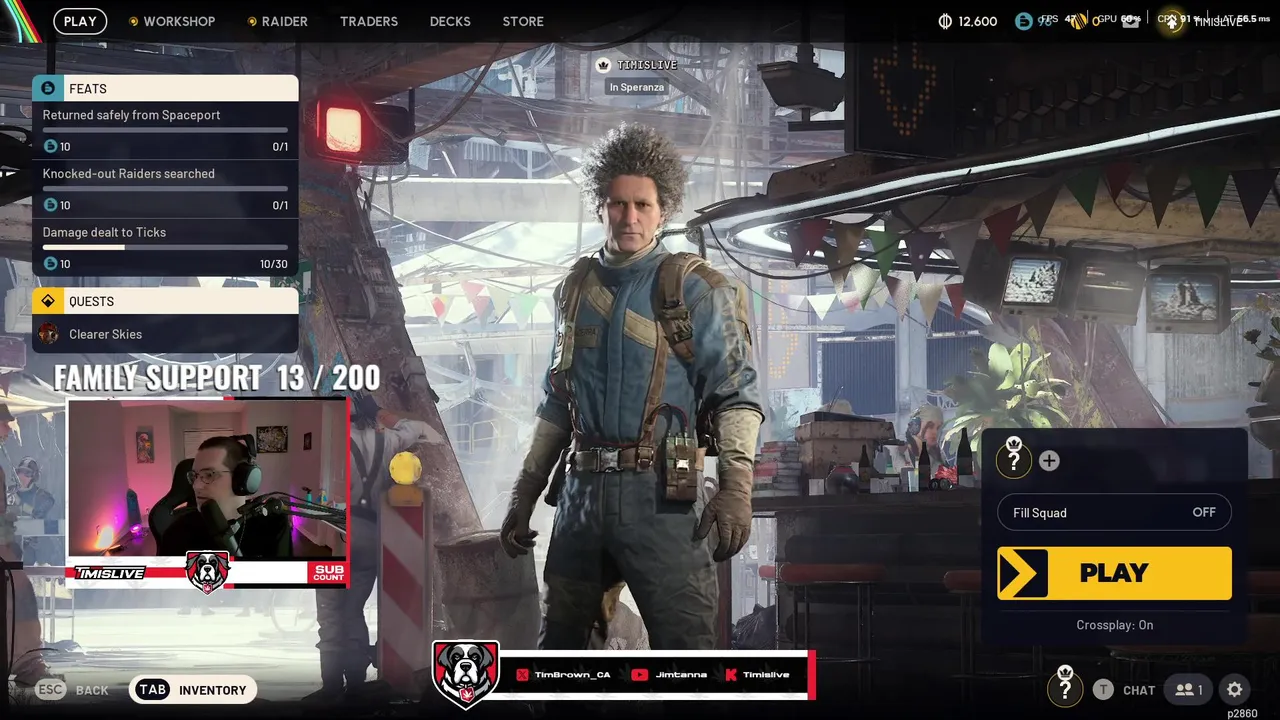This screenshot has width=1280, height=720.
Task: Click the crown icon beside the TIMISLIVE nameplate
Action: (x=603, y=65)
